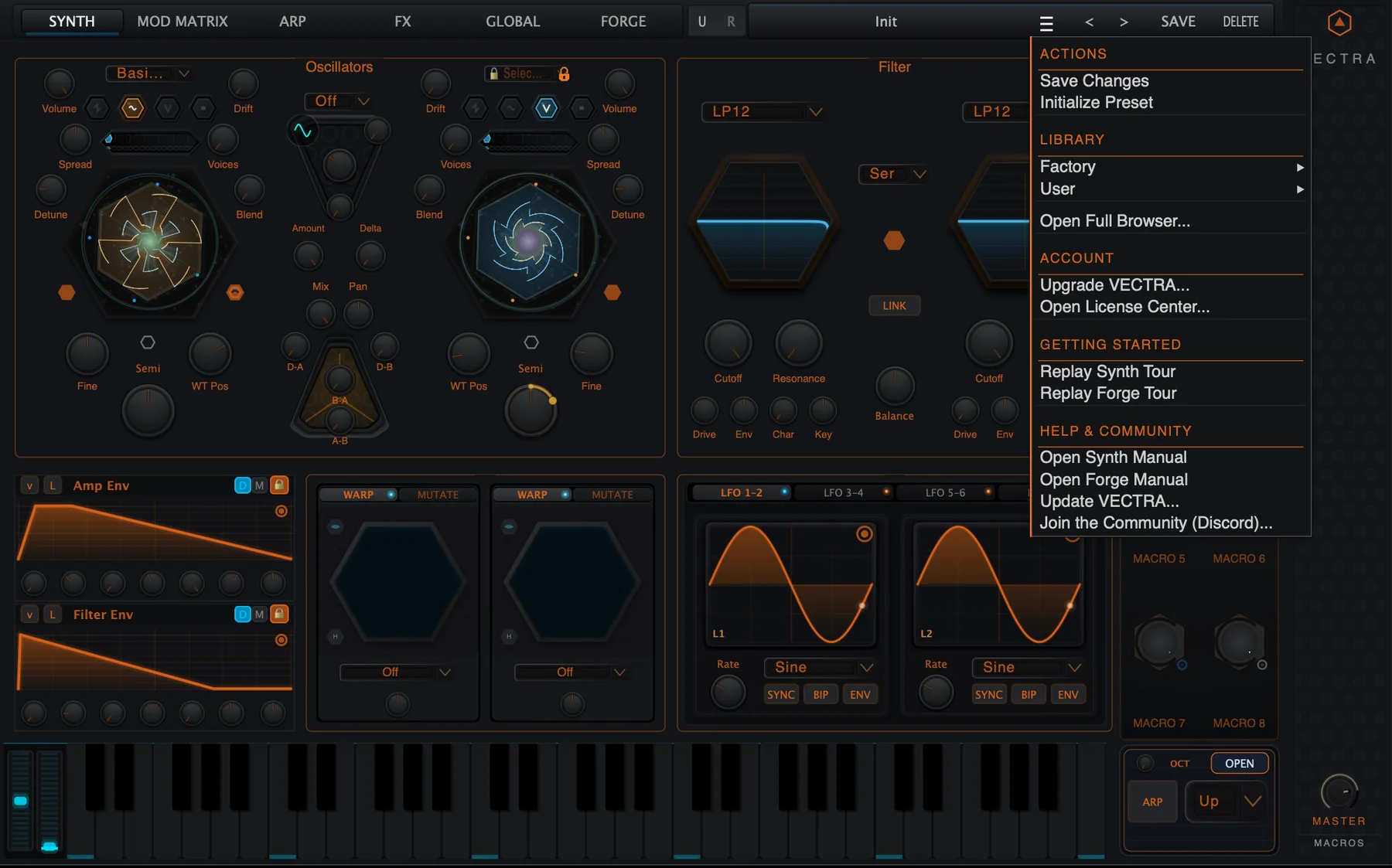Click the V button on Amp Env
This screenshot has height=868, width=1392.
pos(29,485)
